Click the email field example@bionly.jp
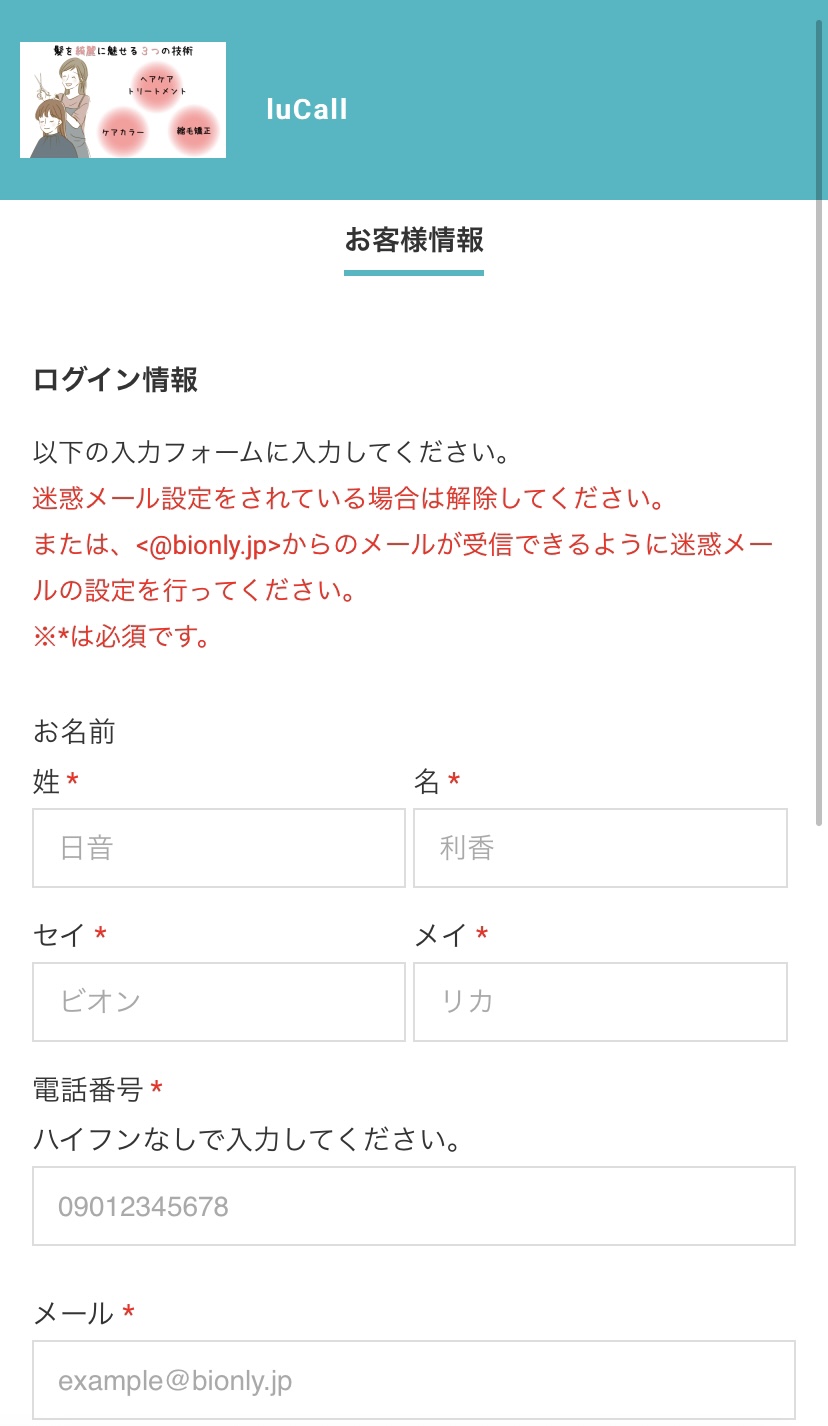Viewport: 828px width, 1426px height. coord(414,1380)
